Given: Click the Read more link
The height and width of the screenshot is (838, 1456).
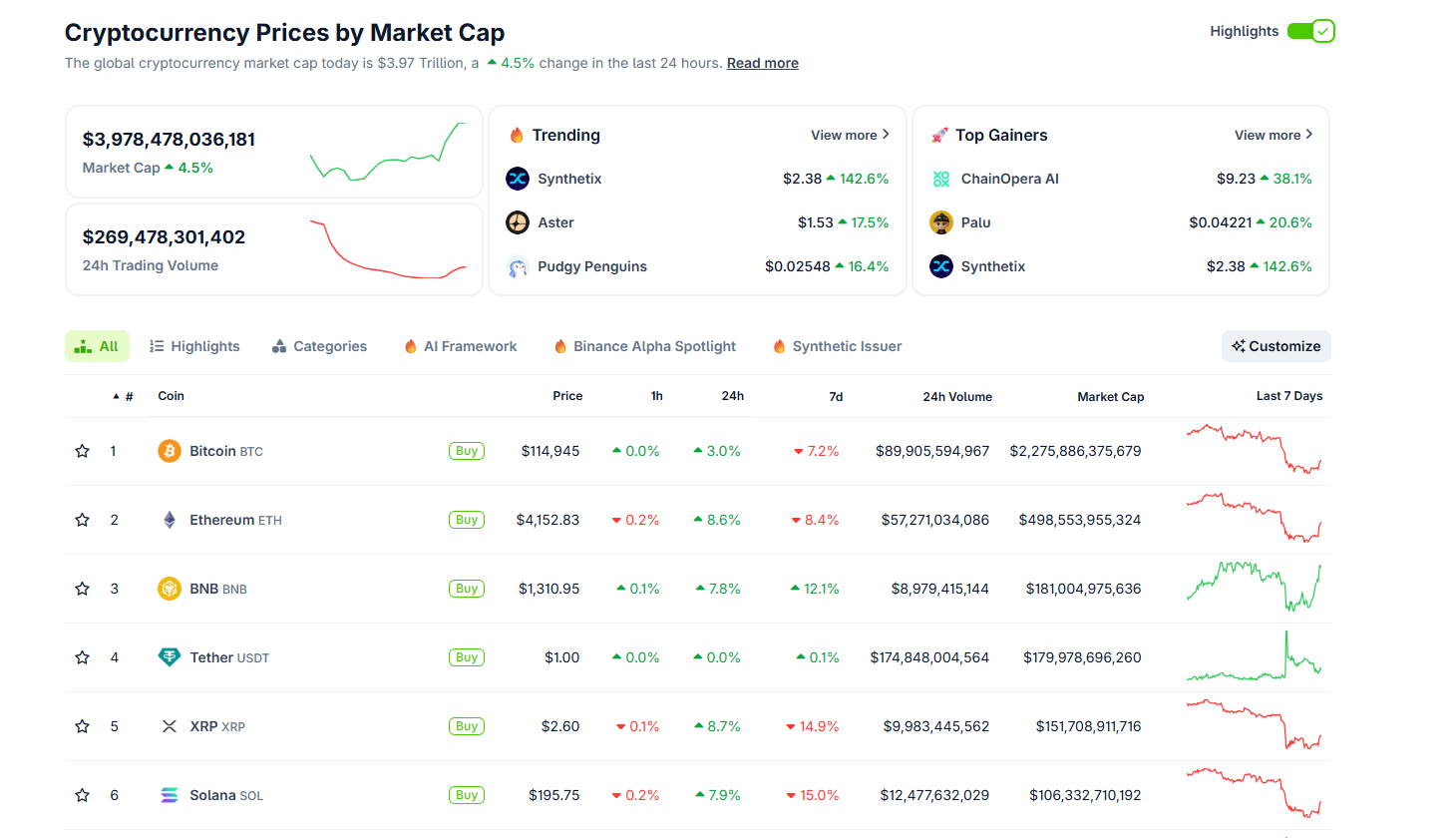Looking at the screenshot, I should (762, 63).
